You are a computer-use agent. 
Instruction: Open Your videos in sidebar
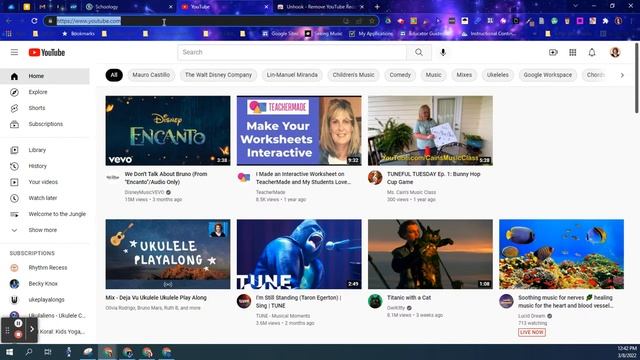click(x=45, y=182)
